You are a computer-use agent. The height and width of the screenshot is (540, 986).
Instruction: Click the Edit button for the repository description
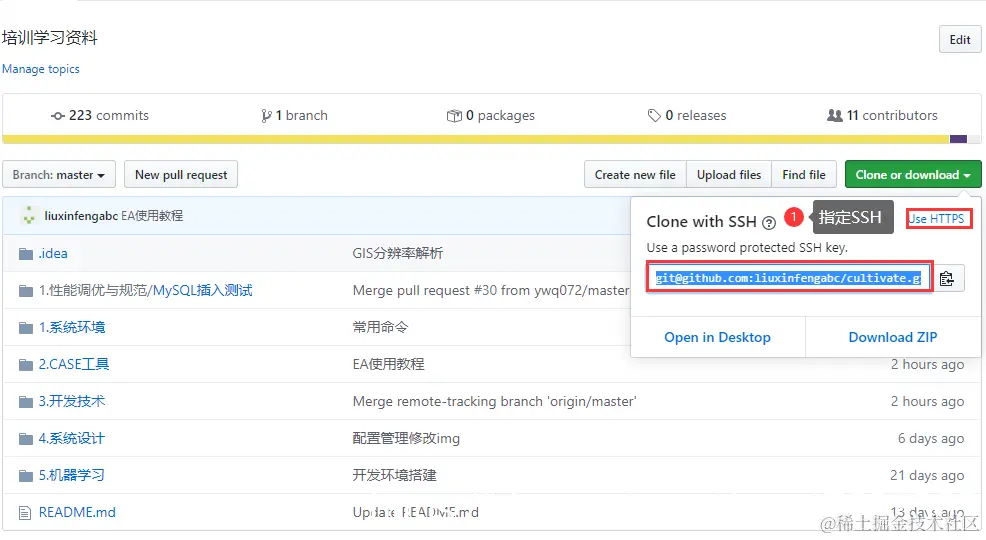pyautogui.click(x=960, y=40)
